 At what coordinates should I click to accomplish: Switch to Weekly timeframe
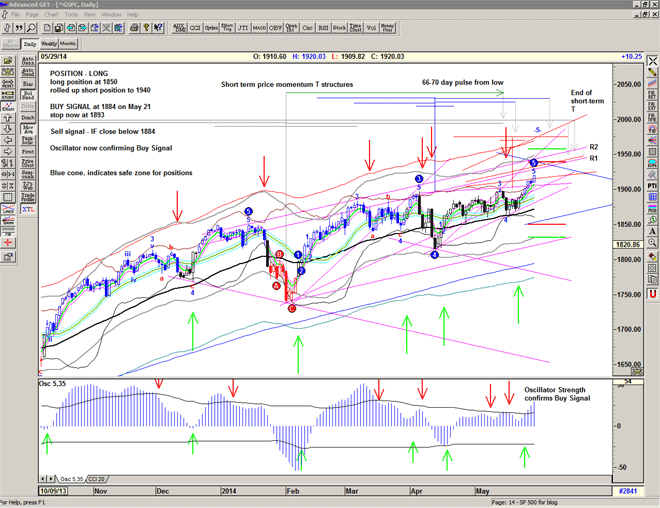(x=49, y=44)
